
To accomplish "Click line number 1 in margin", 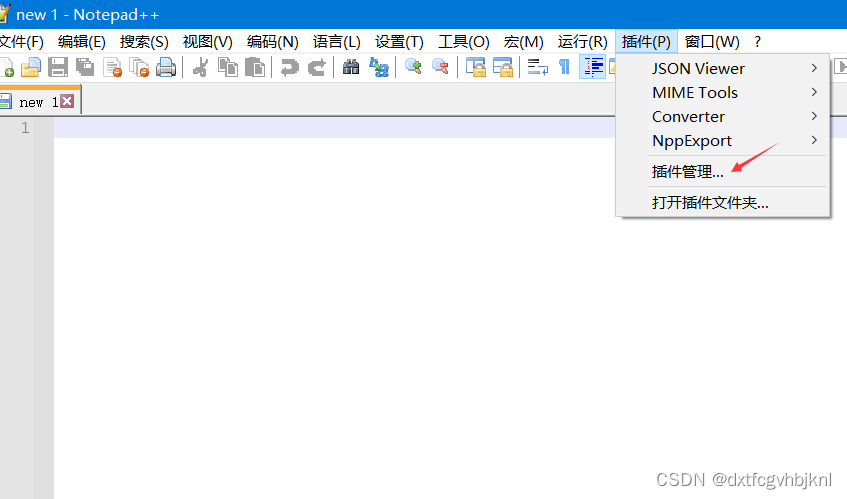I will (25, 127).
